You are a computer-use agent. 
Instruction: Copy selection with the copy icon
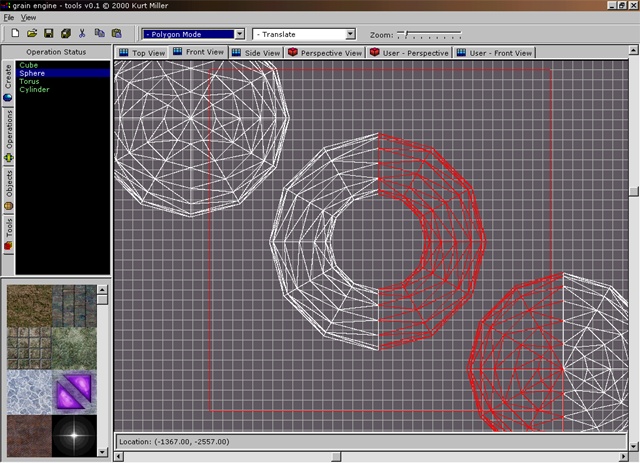99,33
